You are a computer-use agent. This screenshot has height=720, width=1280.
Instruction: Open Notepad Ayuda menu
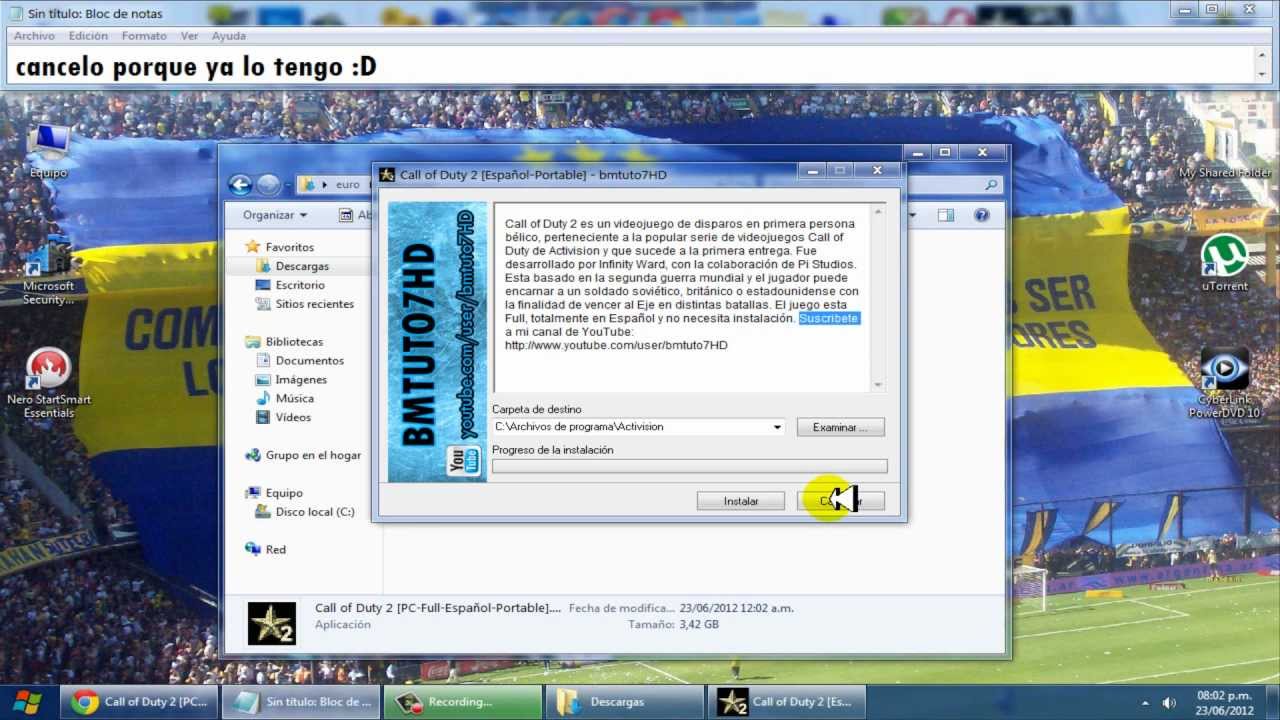coord(229,36)
